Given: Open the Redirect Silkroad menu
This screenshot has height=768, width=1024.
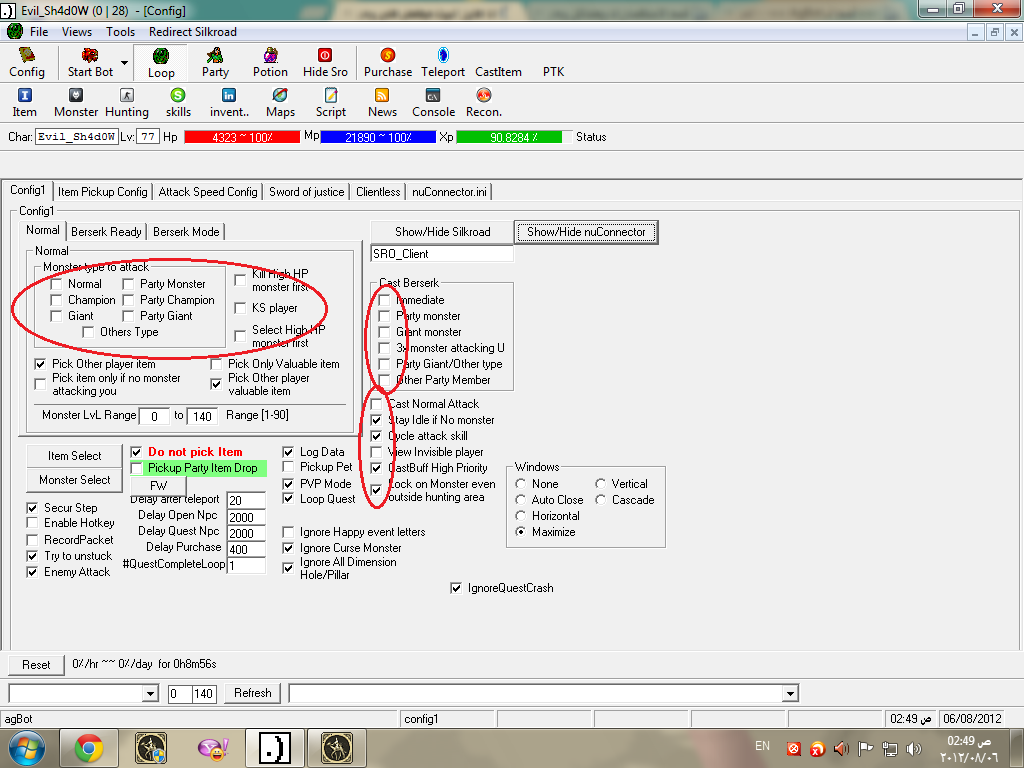Looking at the screenshot, I should (193, 31).
